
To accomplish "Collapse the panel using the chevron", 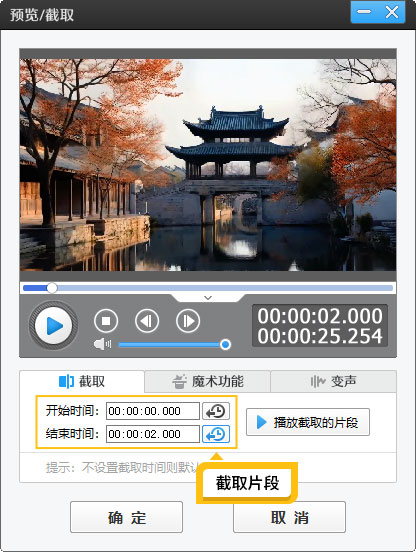I will click(208, 298).
